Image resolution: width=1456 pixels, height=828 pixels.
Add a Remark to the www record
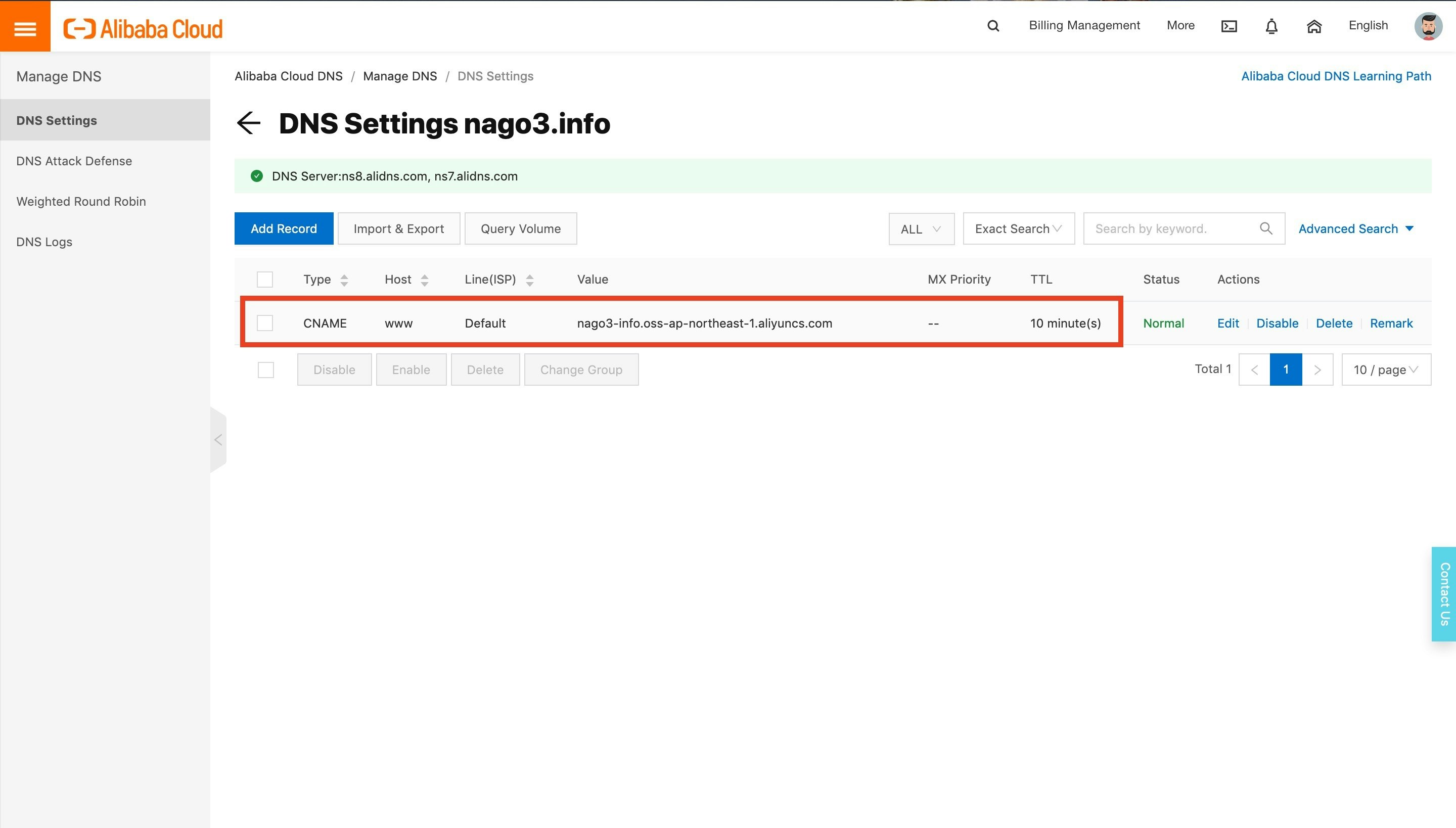click(1391, 323)
